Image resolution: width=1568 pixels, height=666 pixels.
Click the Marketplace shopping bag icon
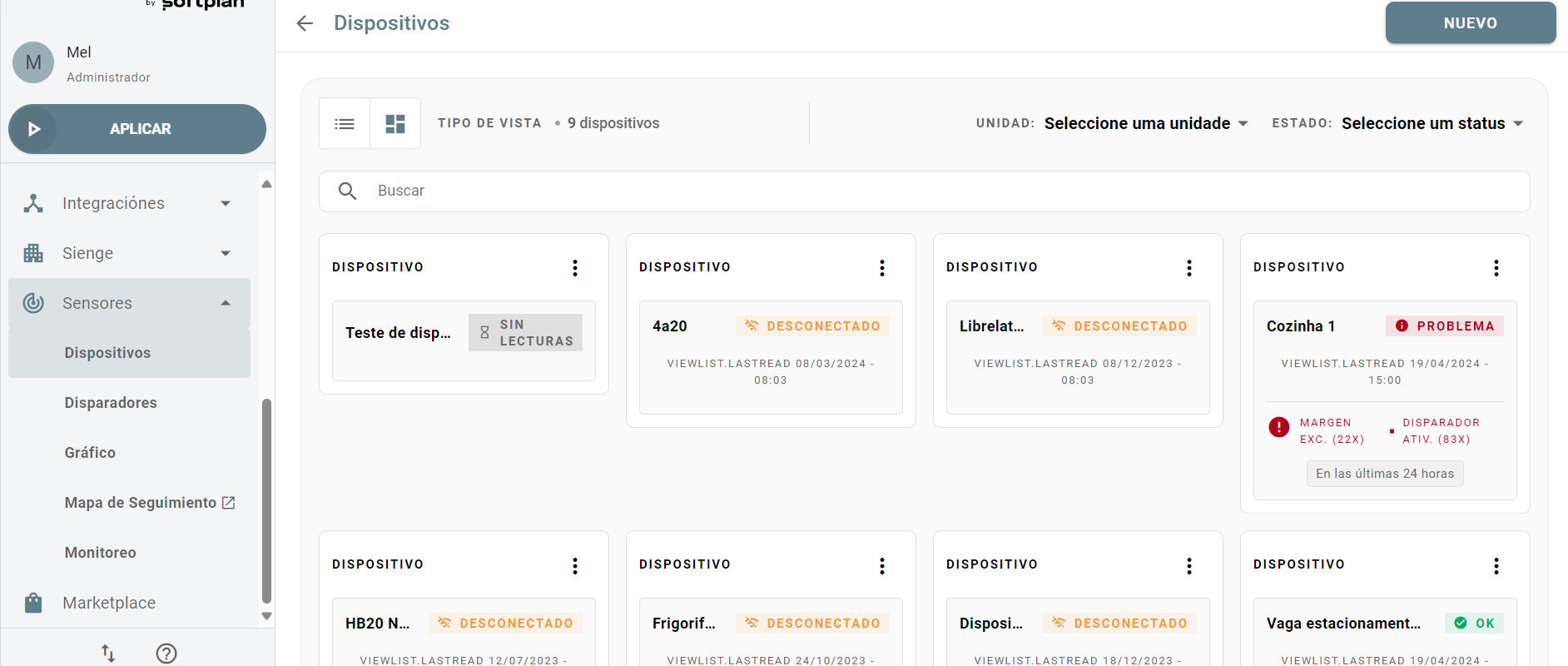(33, 603)
